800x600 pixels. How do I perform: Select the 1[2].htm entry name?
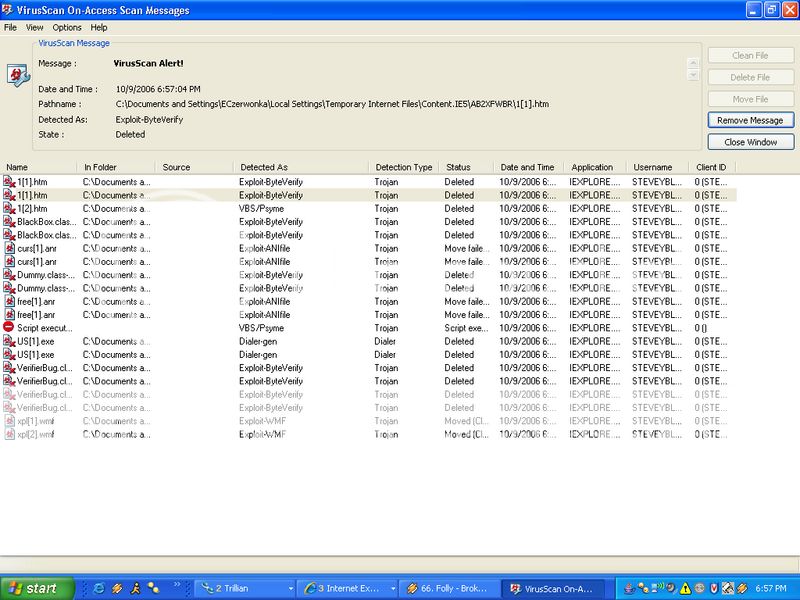click(32, 209)
